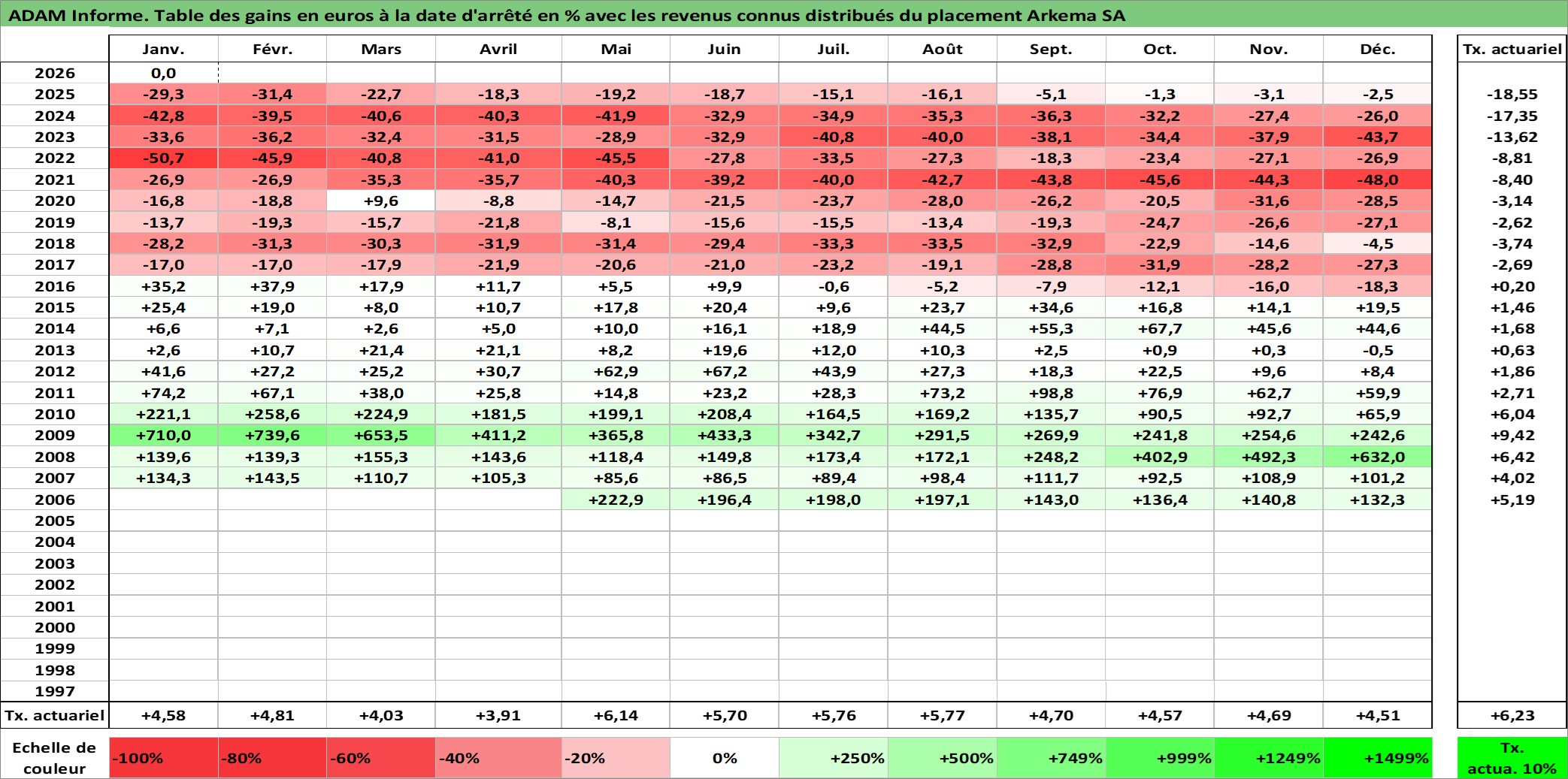Click the 1997 year row label
Screen dimensions: 1568x779
pos(55,691)
